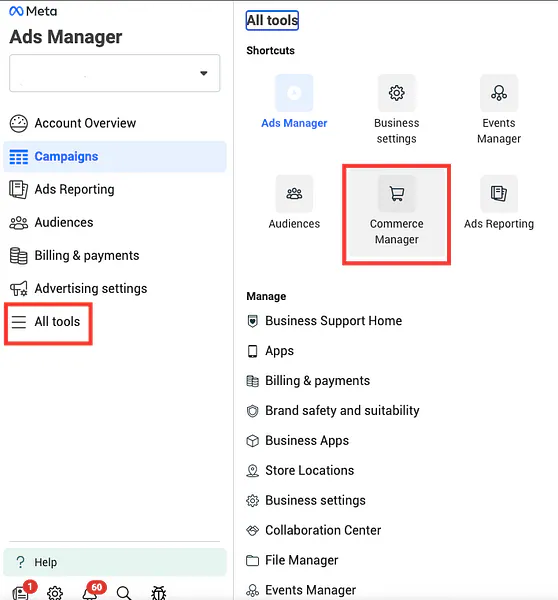Screen dimensions: 558x600
Task: Click the search magnifier icon
Action: click(124, 593)
